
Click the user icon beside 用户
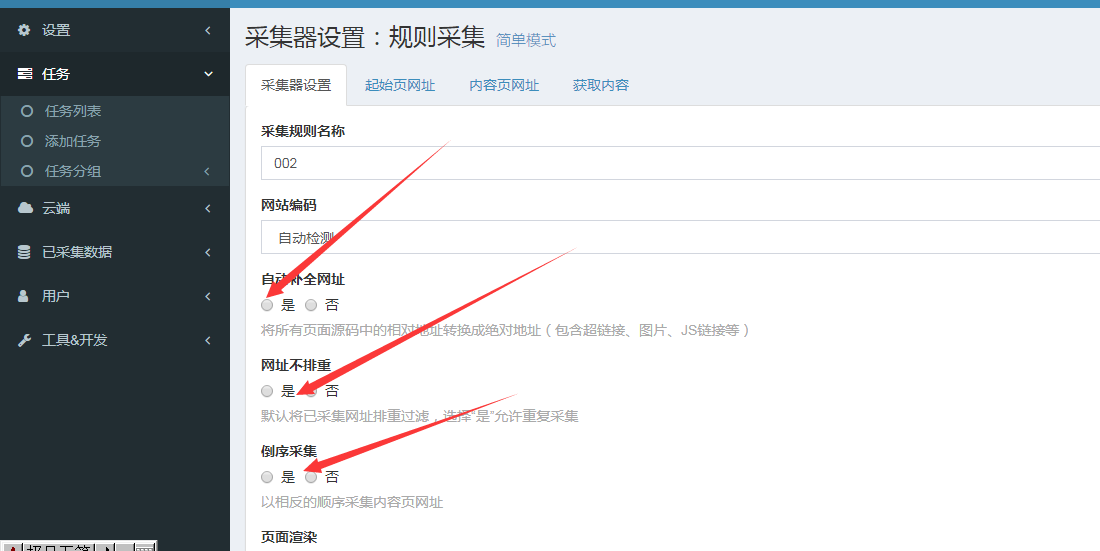pos(25,296)
